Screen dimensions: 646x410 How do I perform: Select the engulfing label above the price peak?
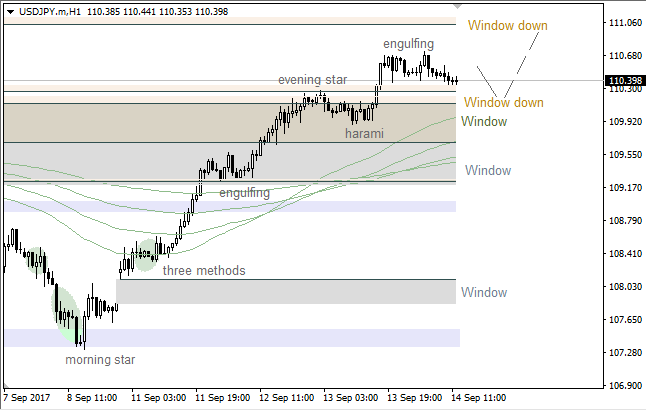pyautogui.click(x=408, y=44)
